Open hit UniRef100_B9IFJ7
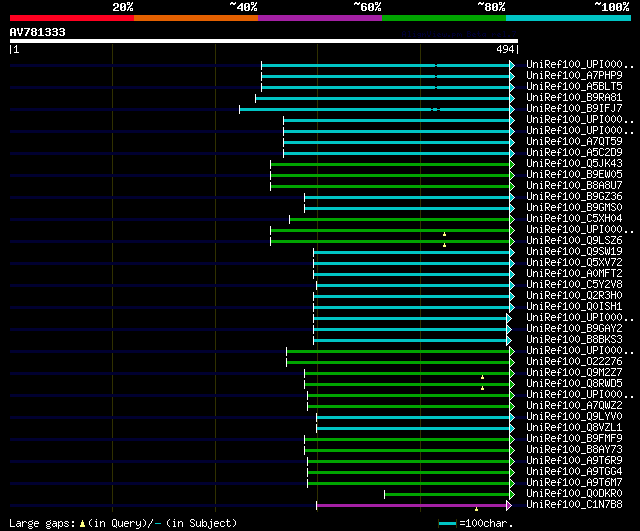Screen dimensions: 640x531 pyautogui.click(x=574, y=109)
